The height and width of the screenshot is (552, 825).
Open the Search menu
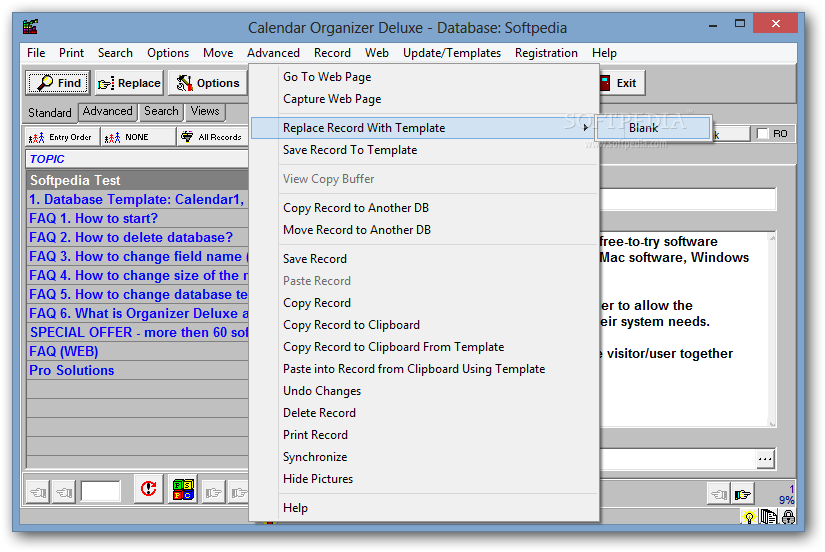pyautogui.click(x=115, y=53)
